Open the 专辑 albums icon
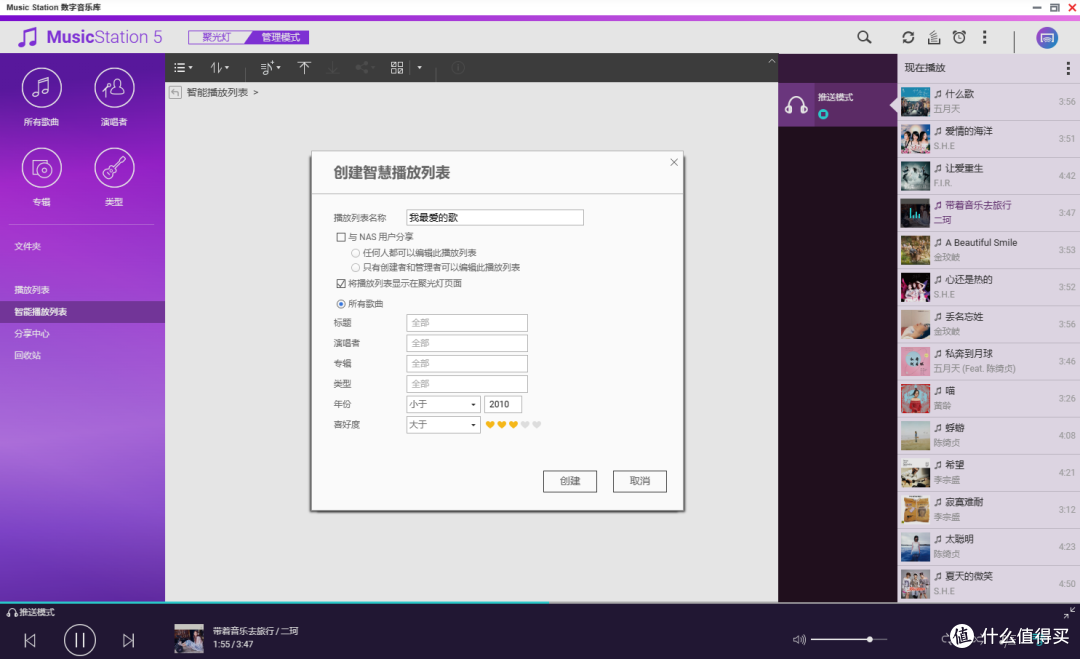Screen dimensions: 1080x659 pyautogui.click(x=41, y=168)
